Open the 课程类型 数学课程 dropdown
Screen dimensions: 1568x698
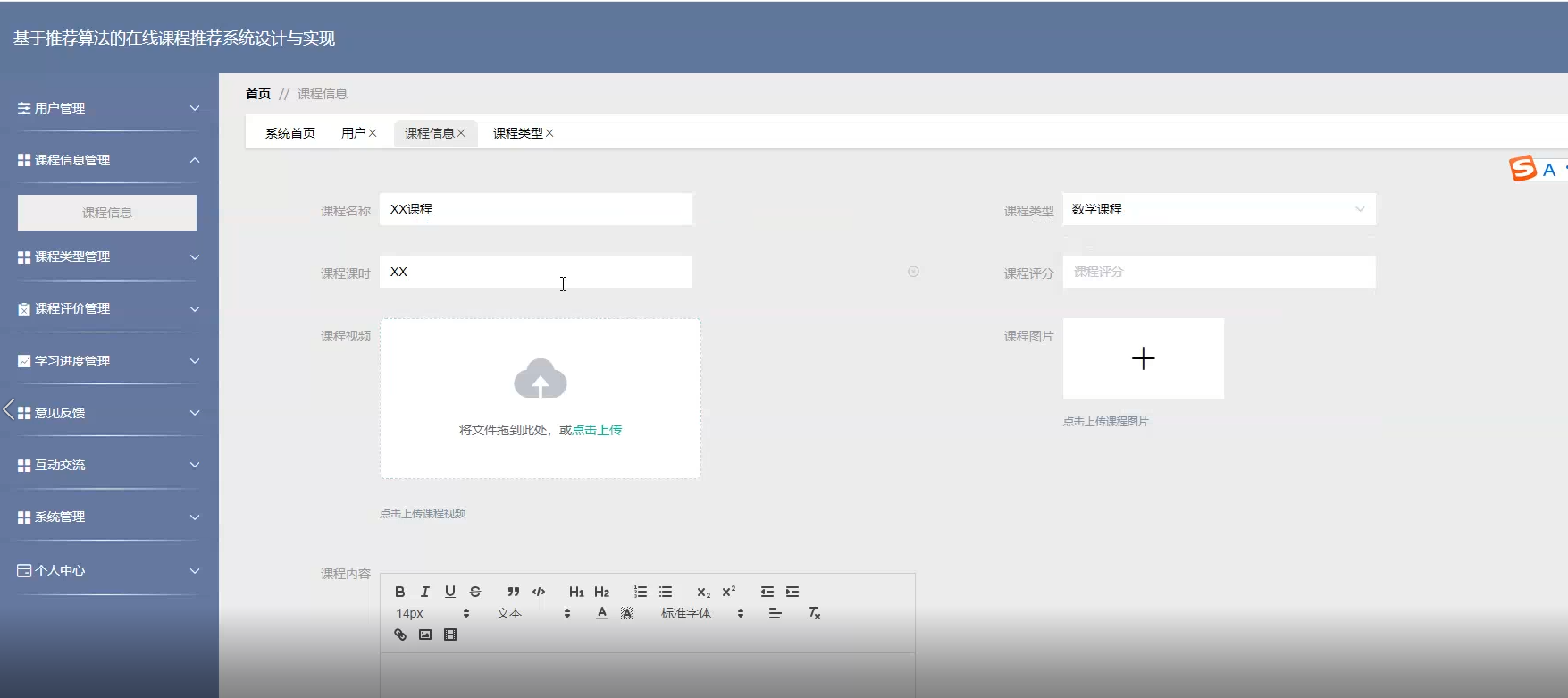[x=1219, y=209]
